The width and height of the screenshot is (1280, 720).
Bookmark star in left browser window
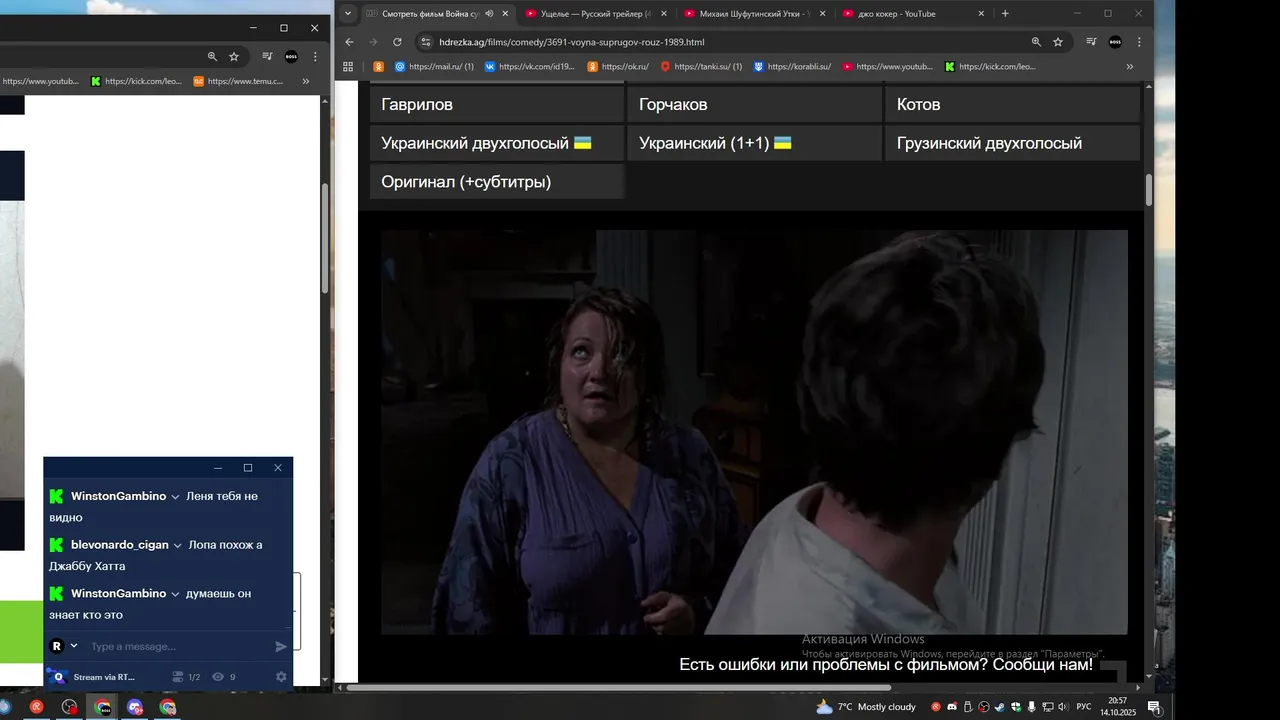234,57
